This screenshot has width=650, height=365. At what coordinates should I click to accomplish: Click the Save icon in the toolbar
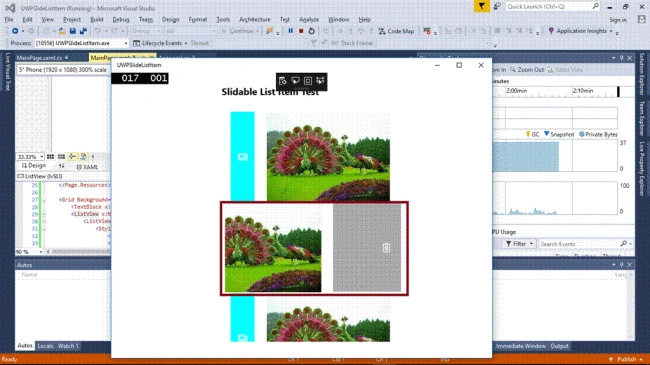[73, 31]
